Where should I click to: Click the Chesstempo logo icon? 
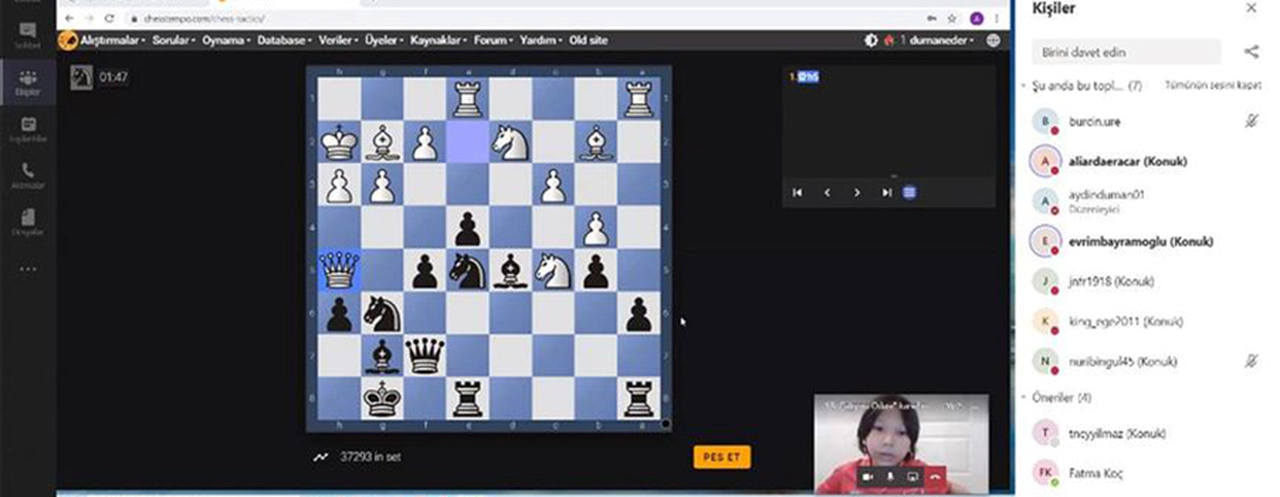(x=67, y=40)
